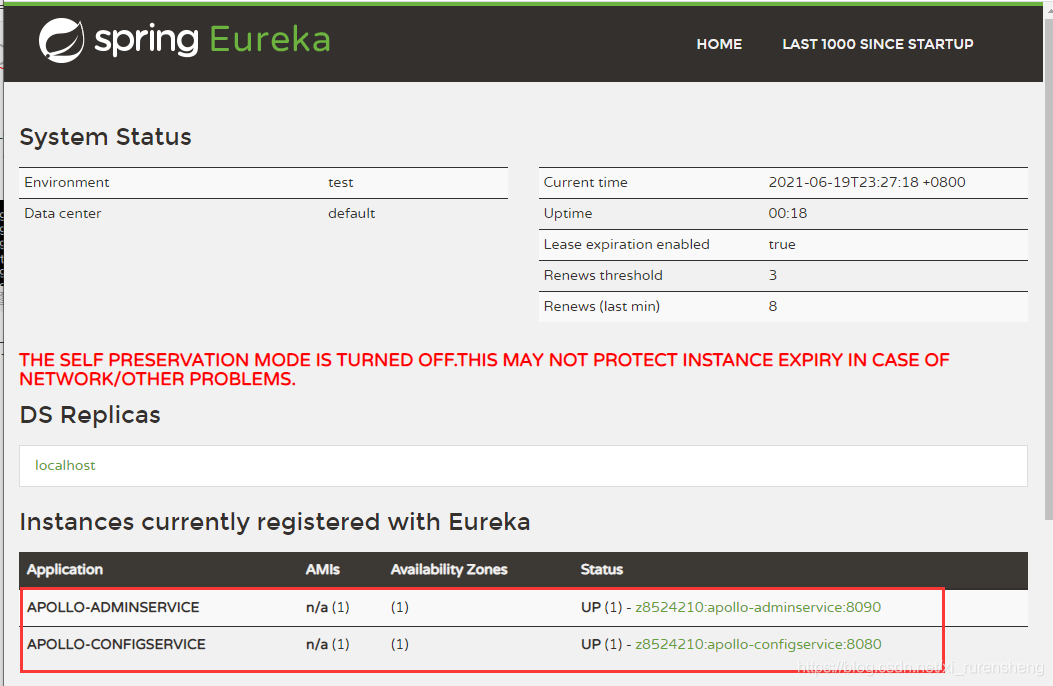The height and width of the screenshot is (686, 1053).
Task: Select the n/a (1) AMI cell for APOLLO-ADMINSERVICE
Action: tap(328, 607)
